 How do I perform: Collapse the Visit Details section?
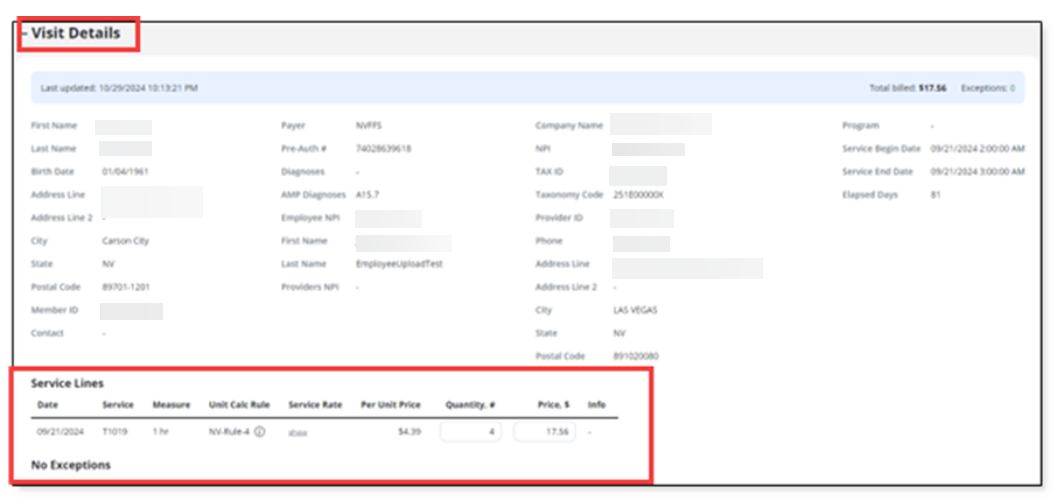point(25,34)
